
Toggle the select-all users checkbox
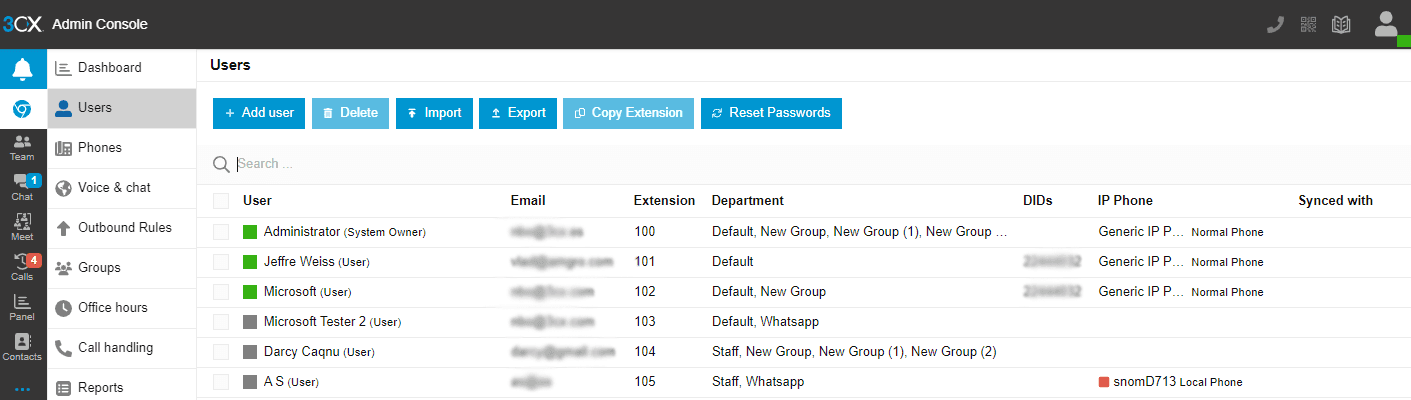pos(221,201)
